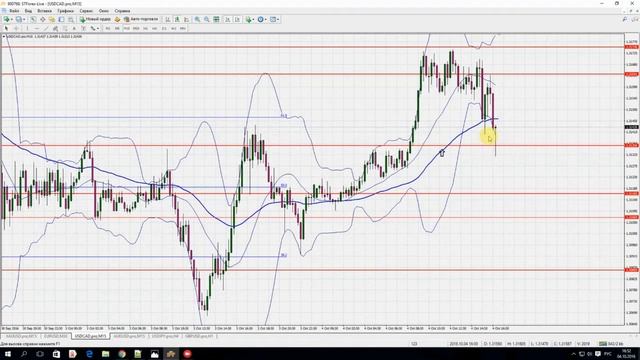Image resolution: width=640 pixels, height=360 pixels.
Task: Switch chart to line chart view
Action: 187,19
